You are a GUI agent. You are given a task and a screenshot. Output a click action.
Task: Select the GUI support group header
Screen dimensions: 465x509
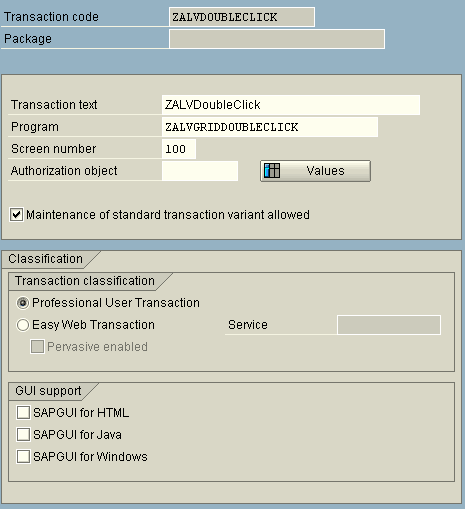coord(48,391)
